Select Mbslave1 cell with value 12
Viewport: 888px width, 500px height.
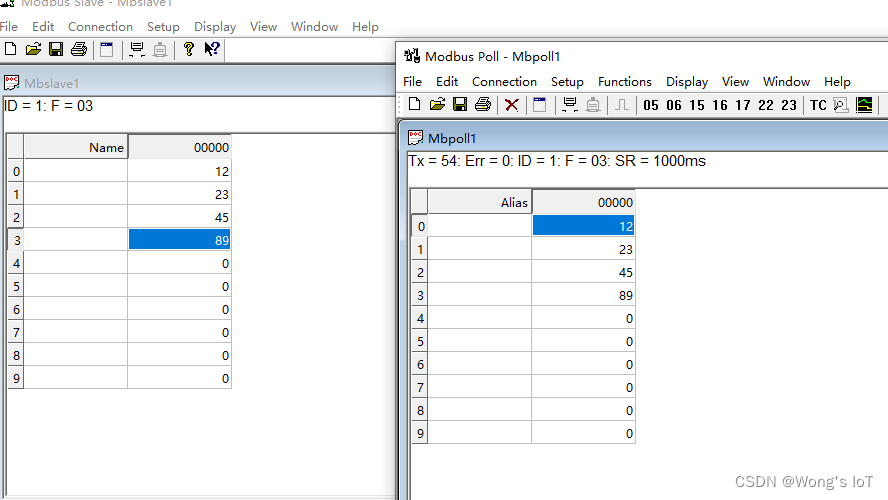(x=179, y=171)
